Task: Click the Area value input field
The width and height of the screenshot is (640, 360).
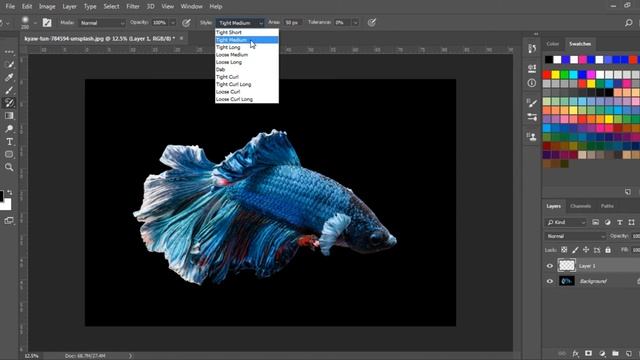Action: point(292,23)
